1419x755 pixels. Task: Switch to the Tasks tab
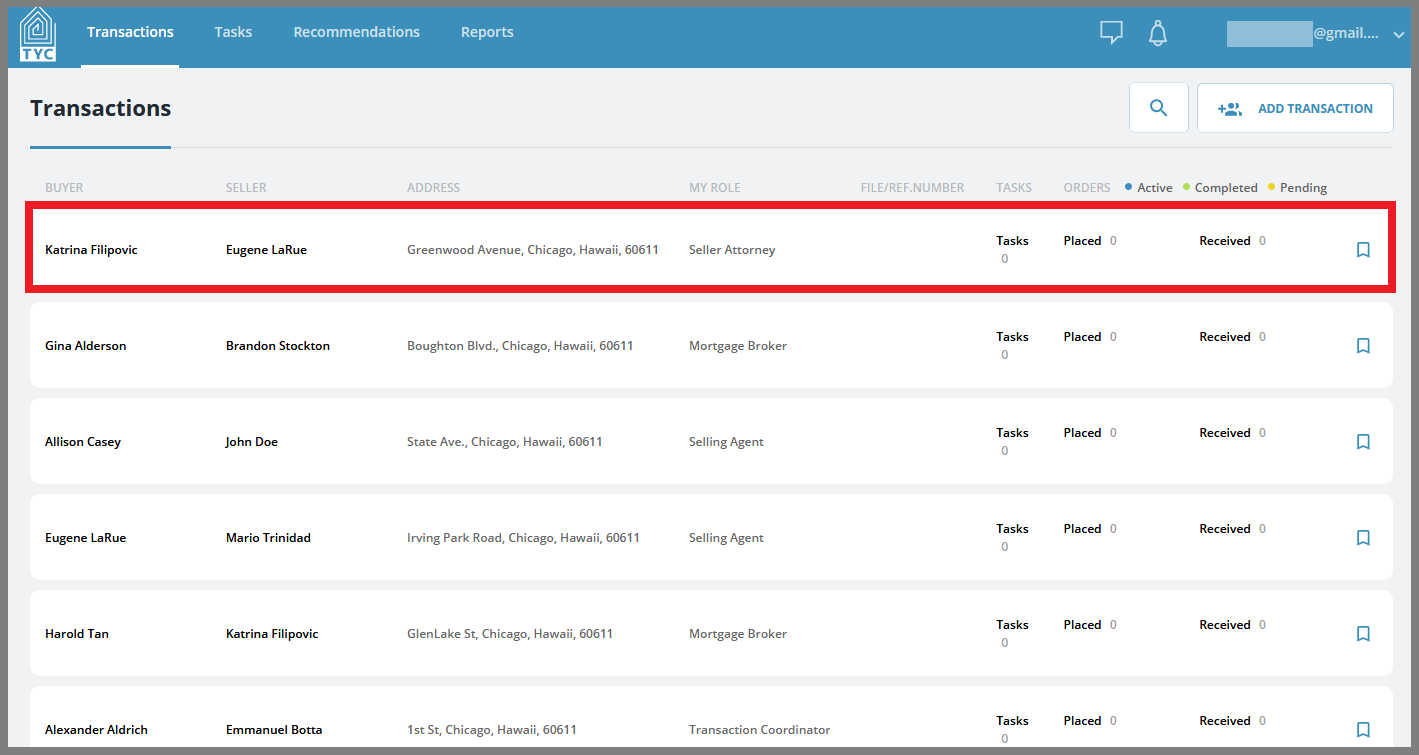pos(233,32)
